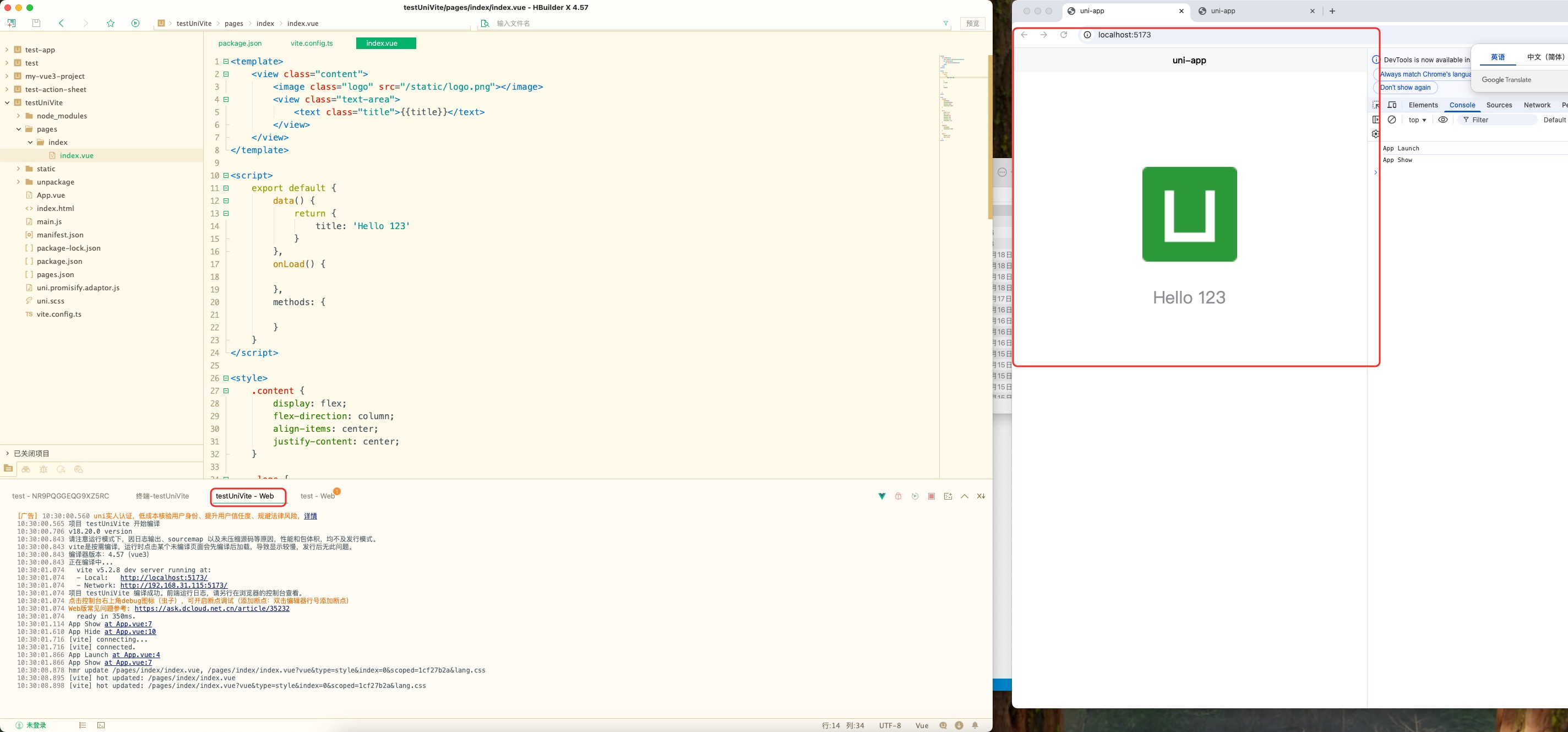This screenshot has width=1568, height=732.
Task: Click Chrome's back arrow
Action: 1025,35
